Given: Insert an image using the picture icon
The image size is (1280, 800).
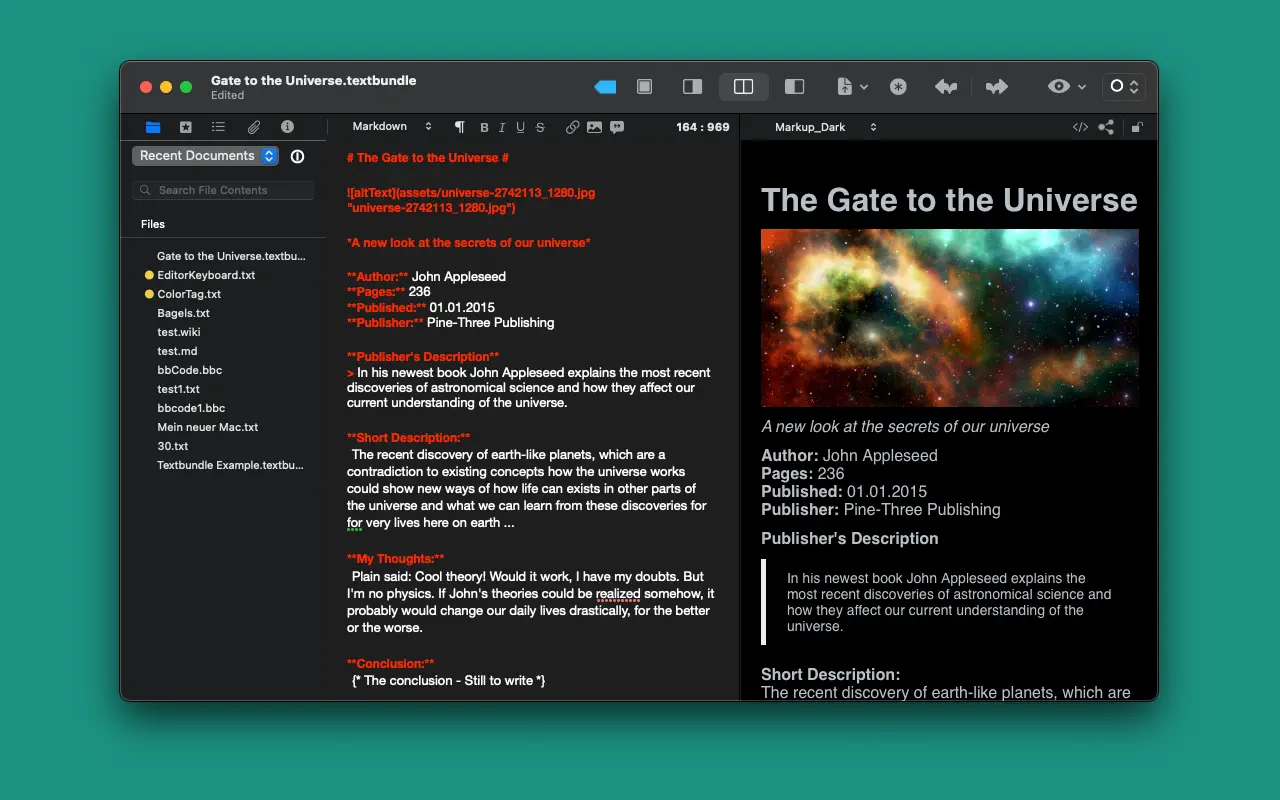Looking at the screenshot, I should (x=594, y=127).
